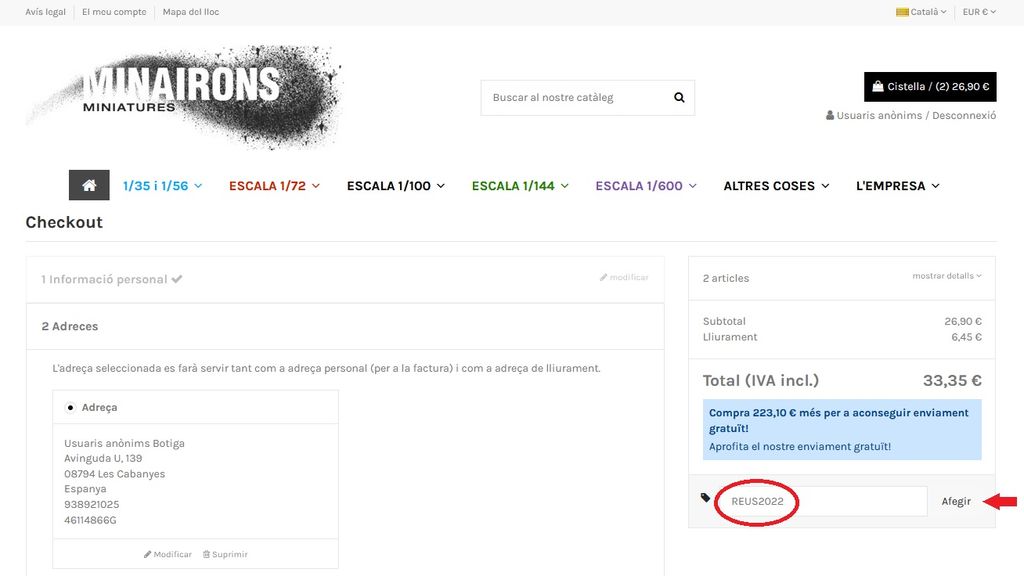Open the EUR € currency dropdown
Image resolution: width=1024 pixels, height=576 pixels.
click(x=979, y=12)
